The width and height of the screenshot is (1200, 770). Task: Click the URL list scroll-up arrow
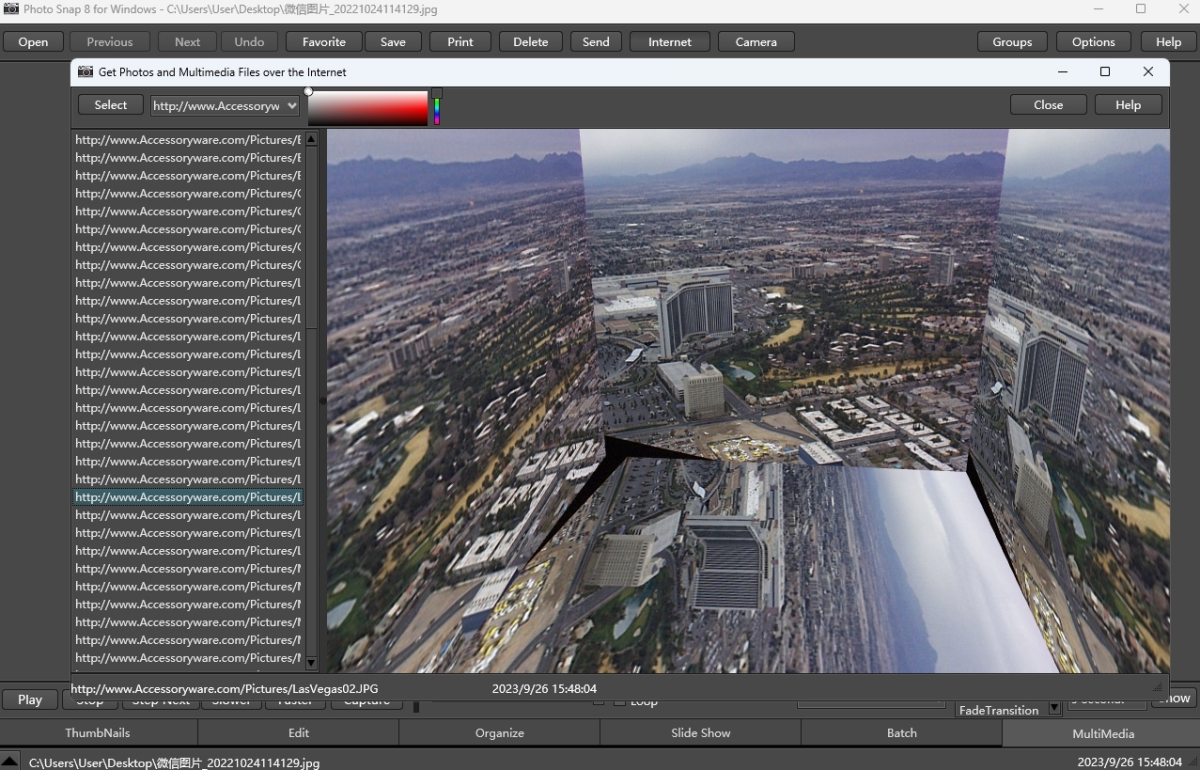(x=311, y=139)
